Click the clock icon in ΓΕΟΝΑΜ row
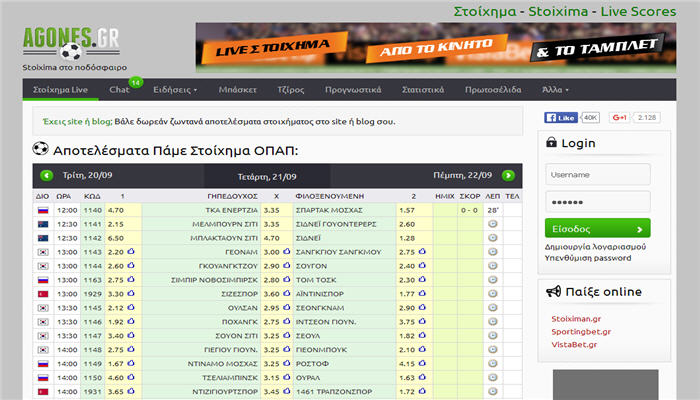 492,252
